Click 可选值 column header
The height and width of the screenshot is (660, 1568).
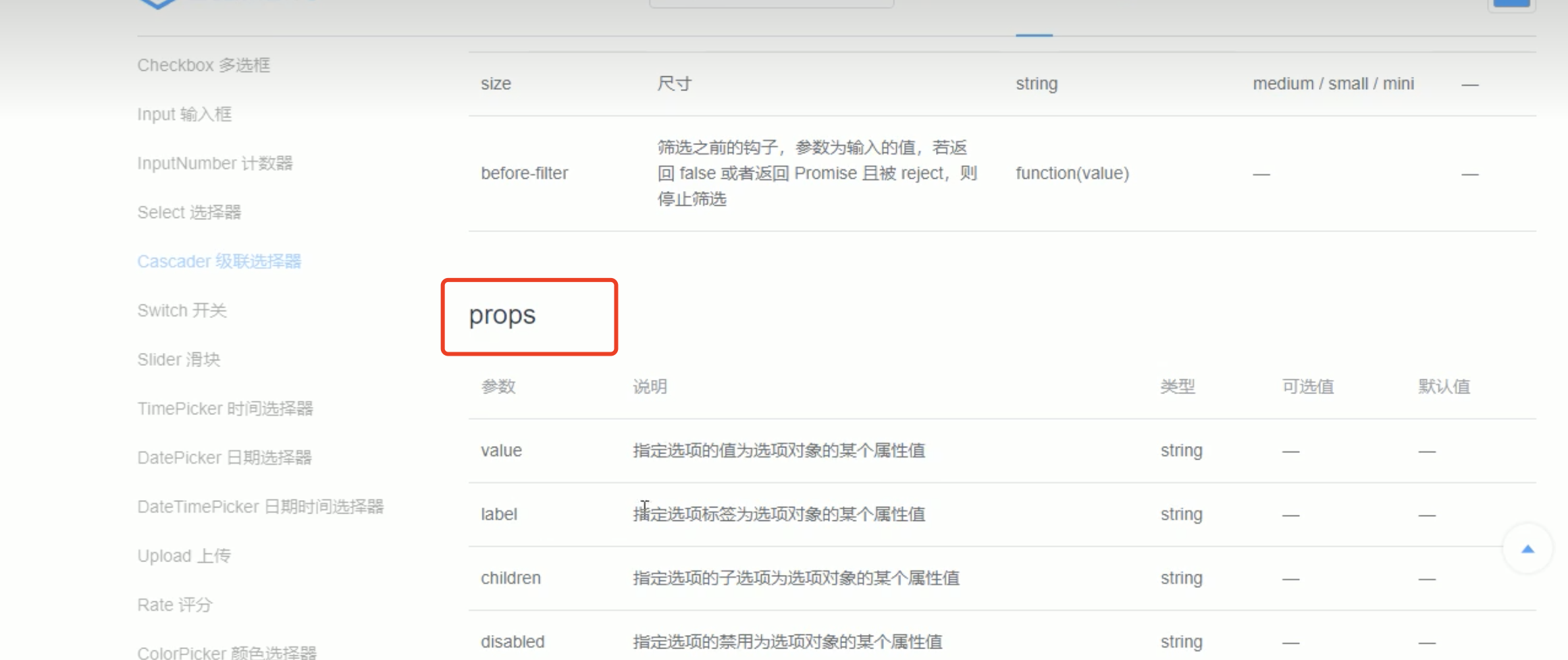pyautogui.click(x=1307, y=387)
